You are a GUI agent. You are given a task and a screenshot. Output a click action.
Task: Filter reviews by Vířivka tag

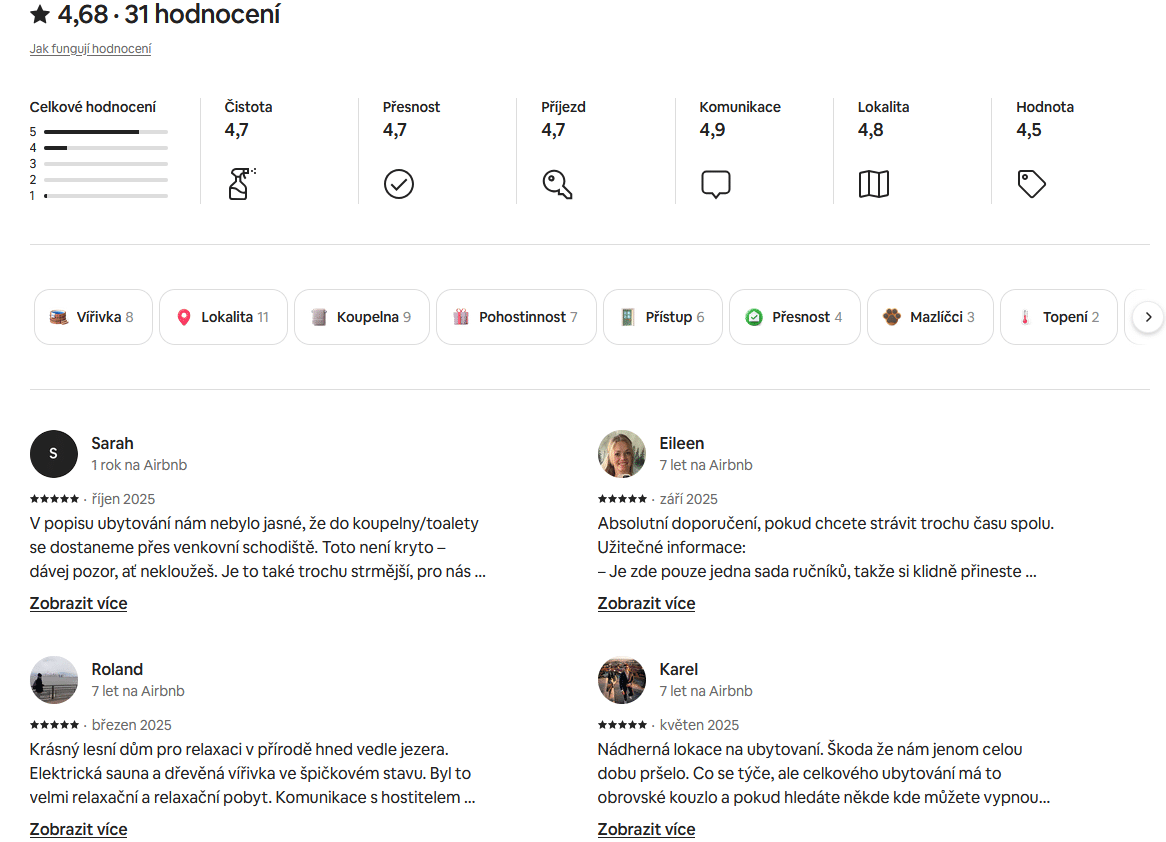coord(93,317)
